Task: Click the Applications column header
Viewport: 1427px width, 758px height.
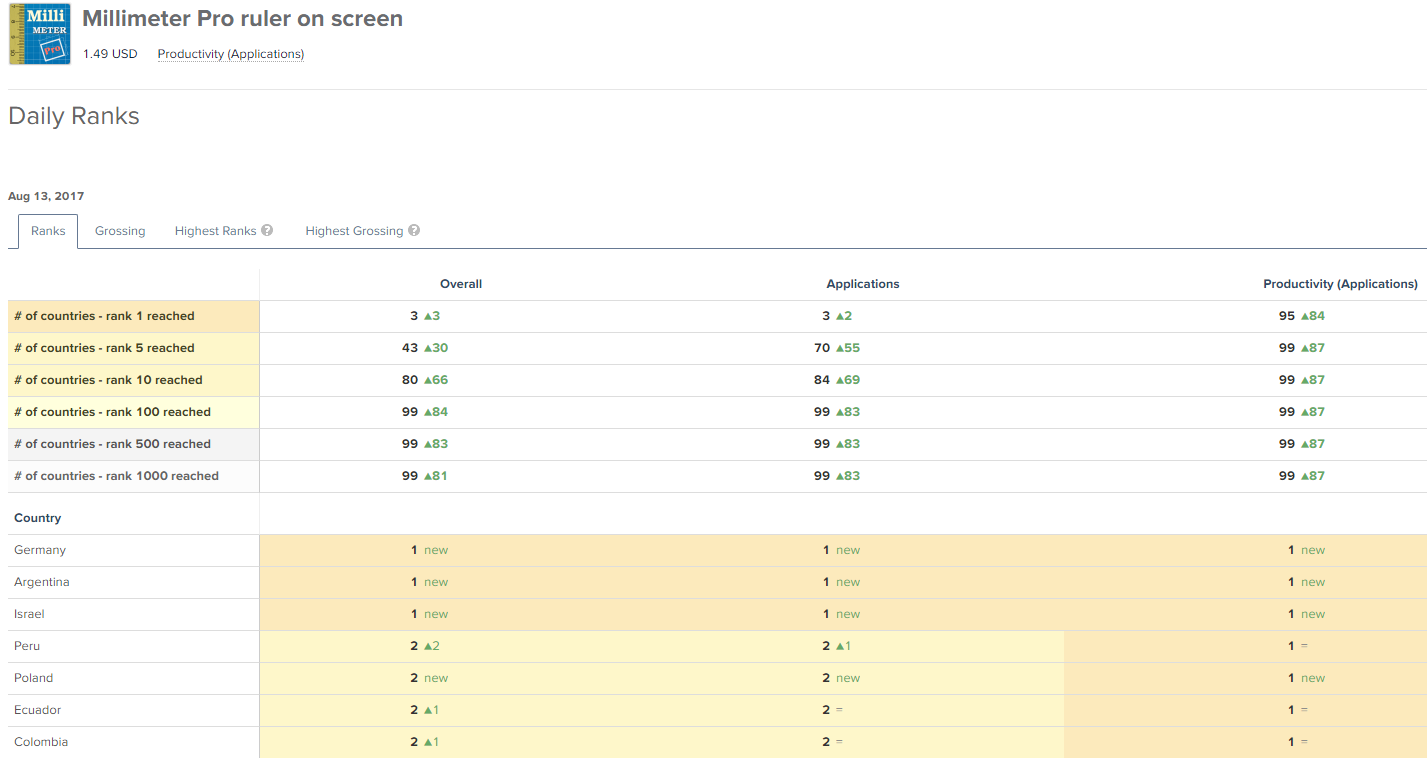Action: point(863,284)
